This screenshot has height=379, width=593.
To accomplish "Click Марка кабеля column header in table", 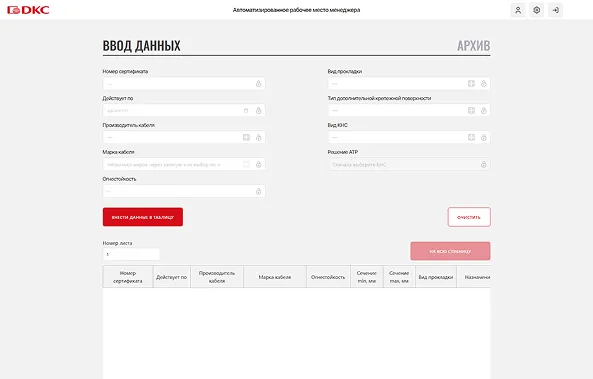I will pos(275,277).
